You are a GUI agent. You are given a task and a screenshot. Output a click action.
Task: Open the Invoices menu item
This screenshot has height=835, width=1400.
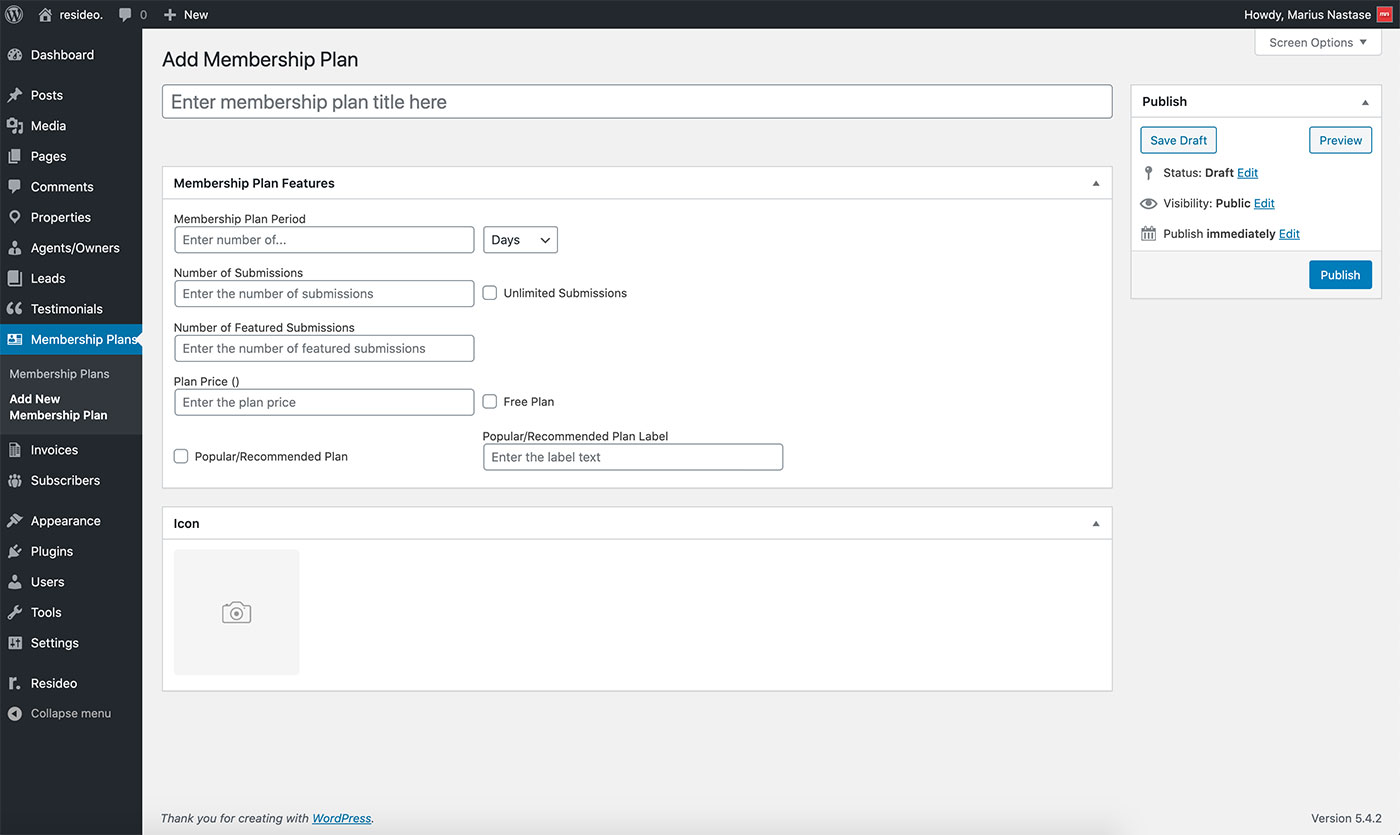pyautogui.click(x=54, y=450)
